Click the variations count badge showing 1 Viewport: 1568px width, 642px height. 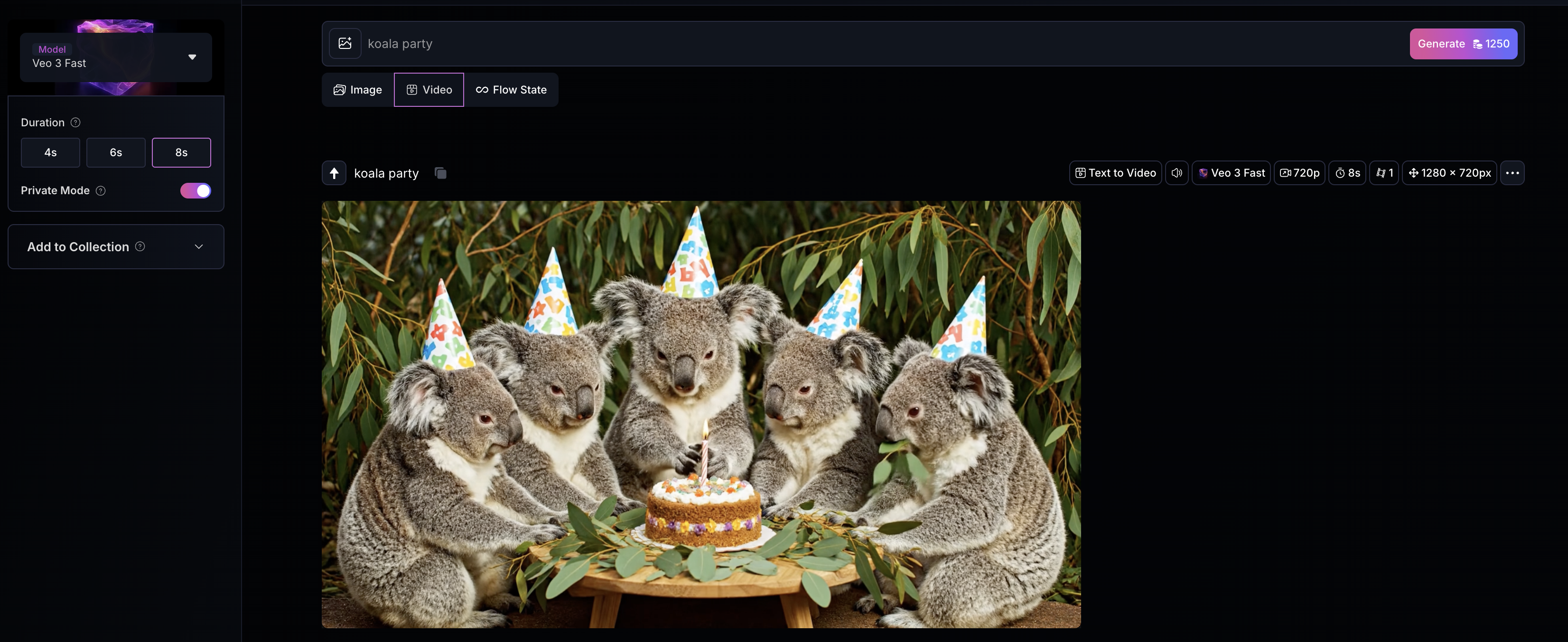[1383, 173]
